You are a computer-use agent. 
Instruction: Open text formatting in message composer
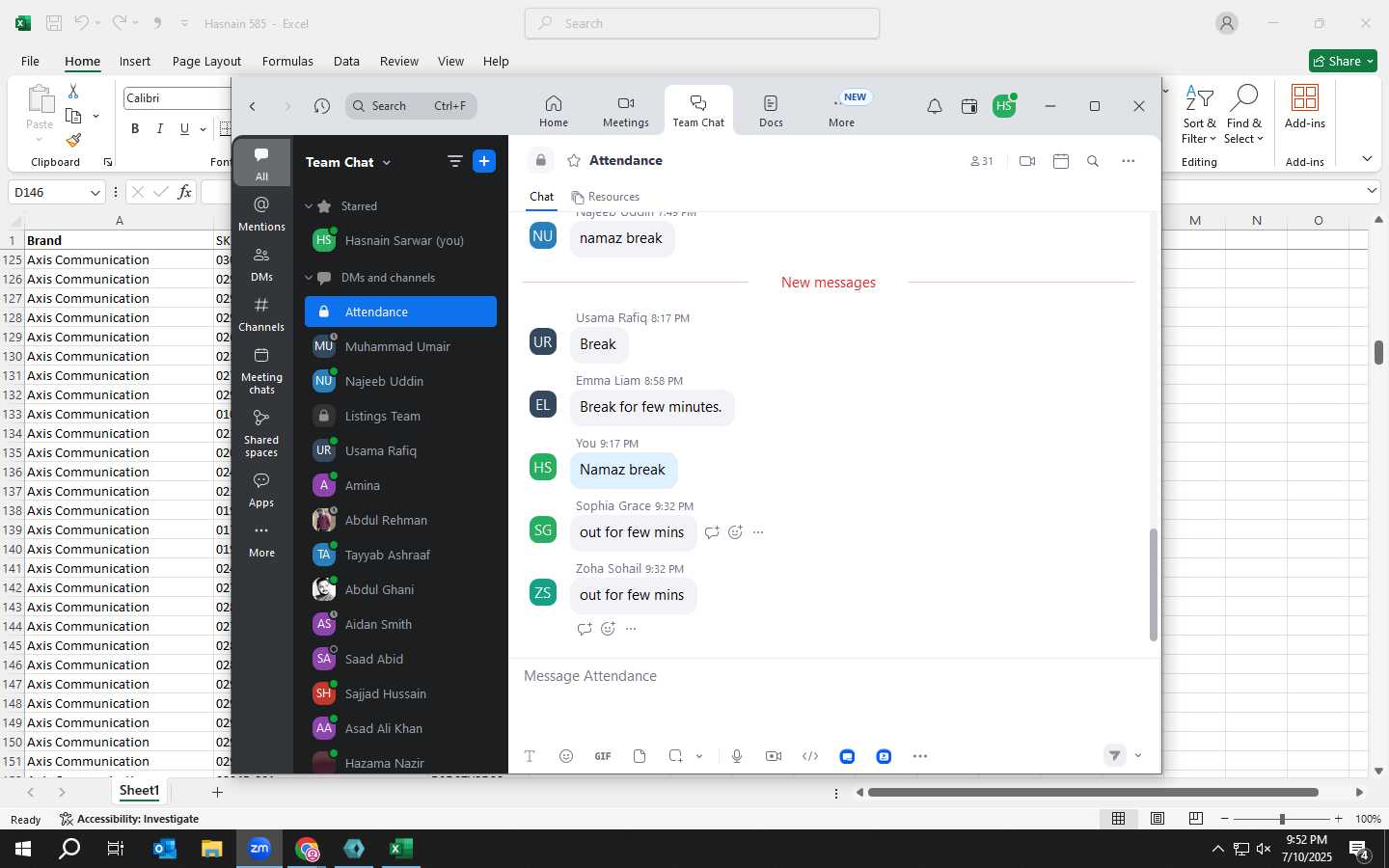[x=530, y=756]
